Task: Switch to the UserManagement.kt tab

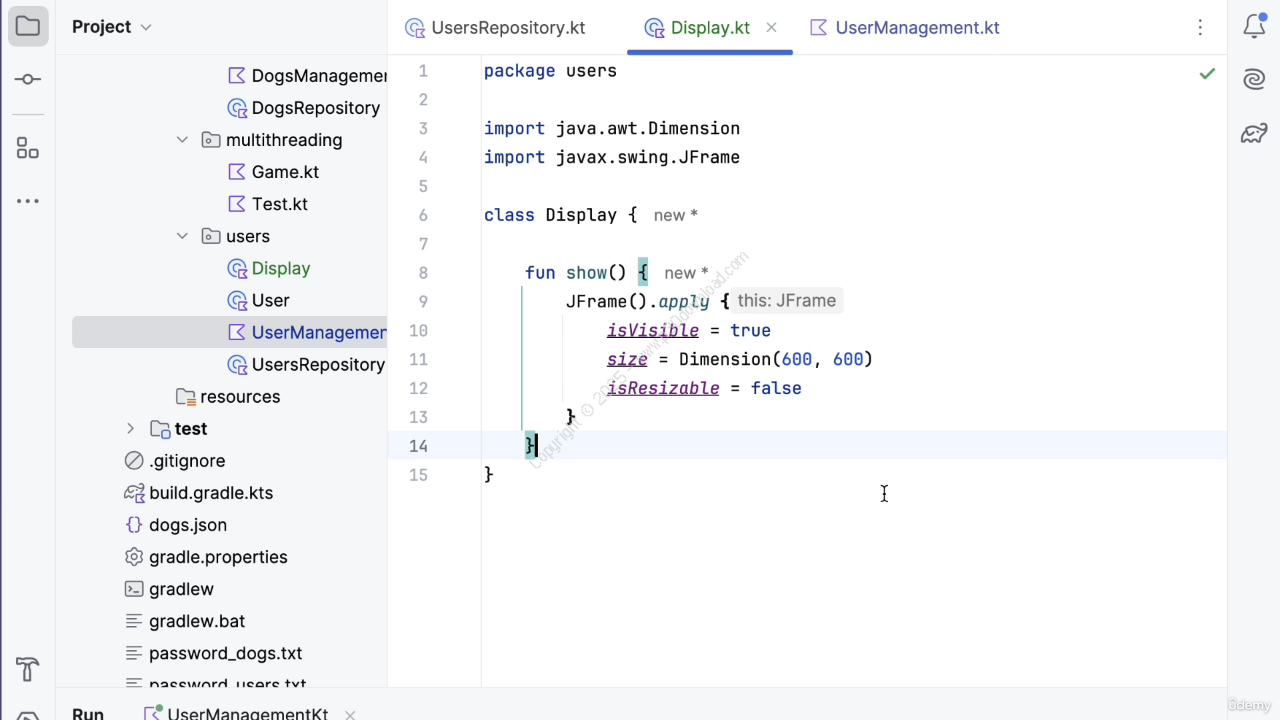Action: coord(904,28)
